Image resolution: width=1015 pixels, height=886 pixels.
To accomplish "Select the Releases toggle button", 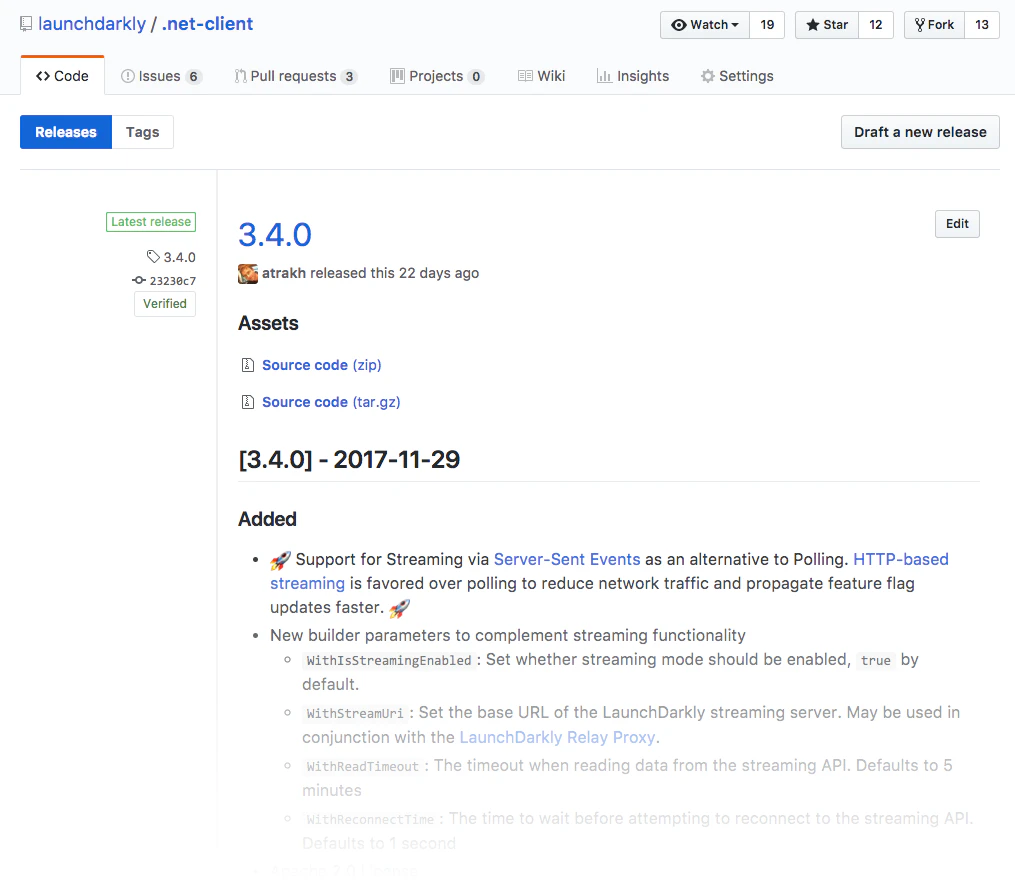I will point(65,131).
